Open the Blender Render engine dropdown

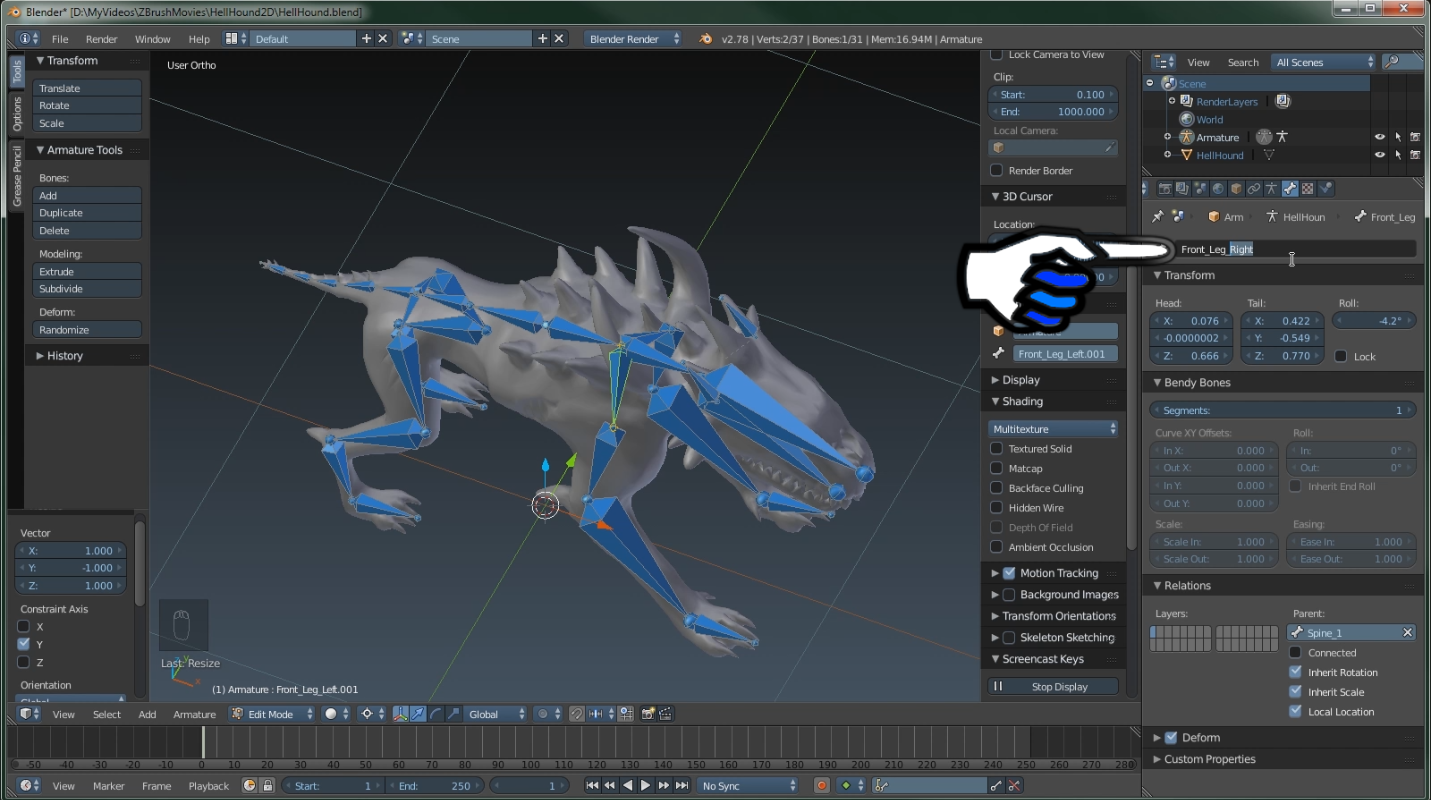tap(633, 39)
